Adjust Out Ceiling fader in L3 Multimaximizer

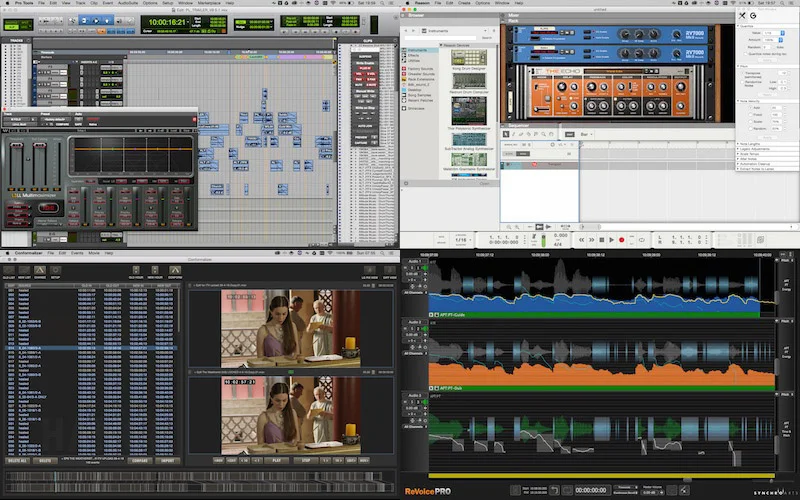(39, 146)
